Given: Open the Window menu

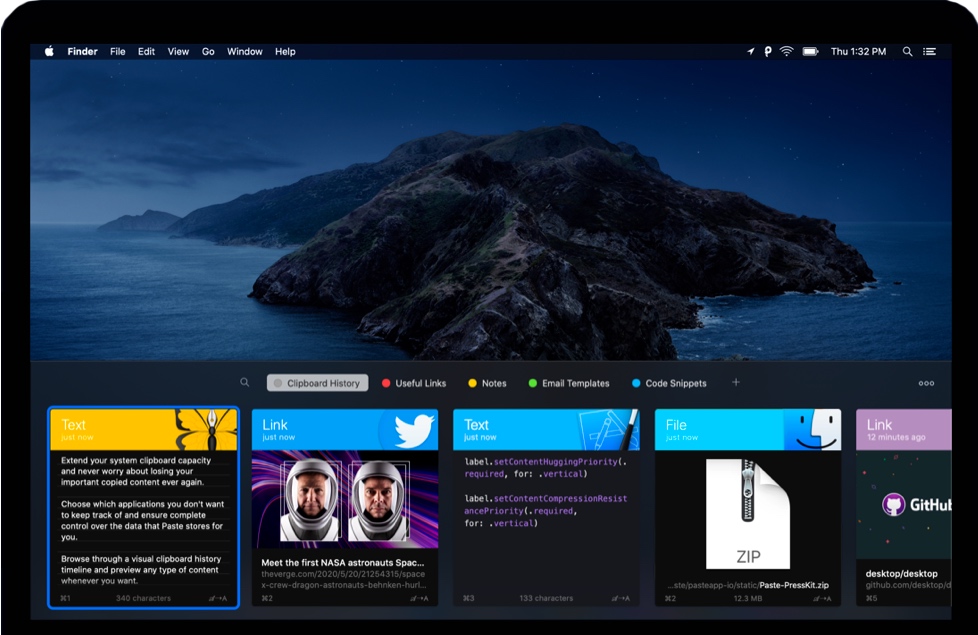Looking at the screenshot, I should 244,51.
